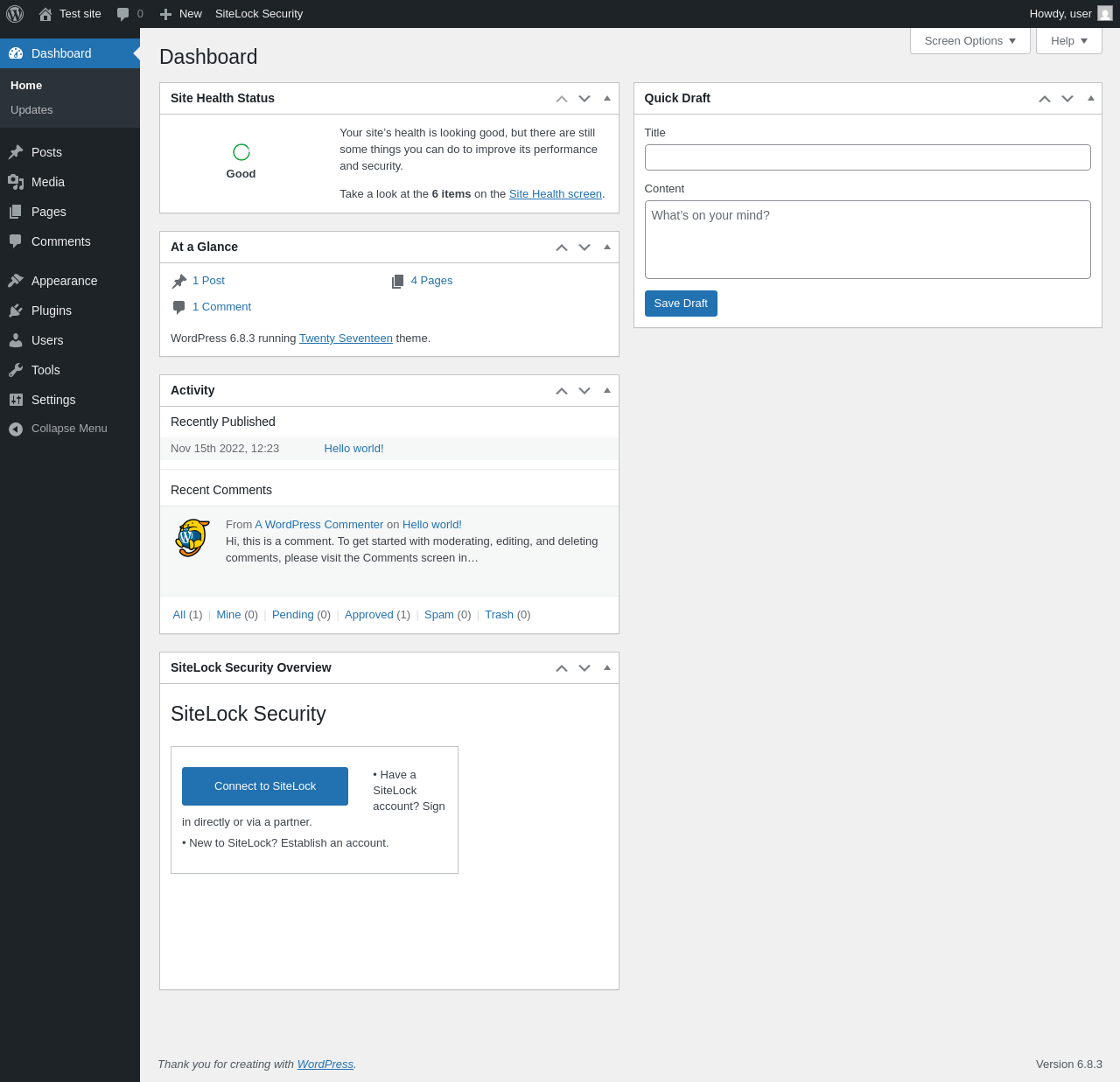Click the Posts pushpin icon in sidebar
Viewport: 1120px width, 1082px height.
click(16, 152)
